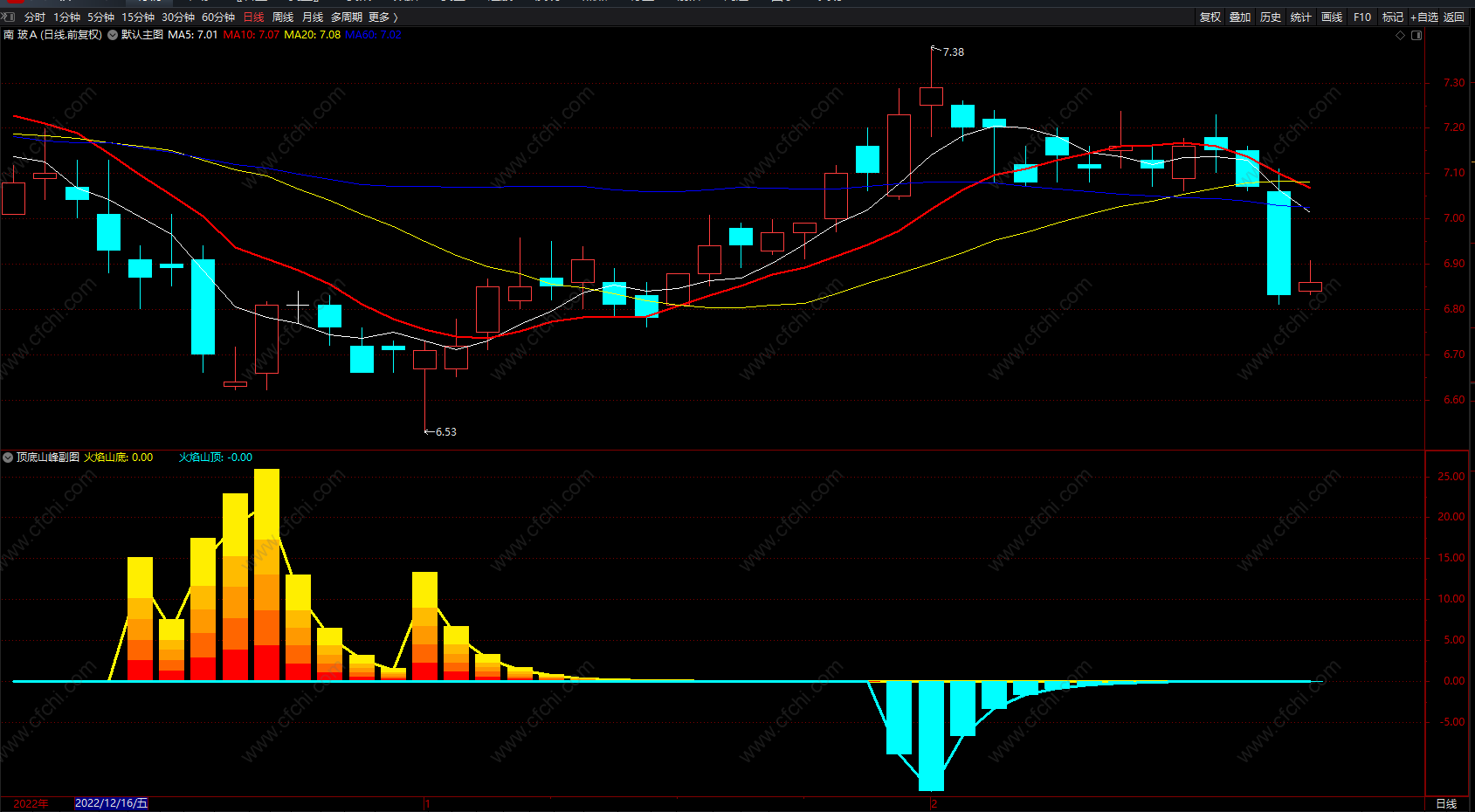Collapse the left panel toggle icon

(8, 17)
